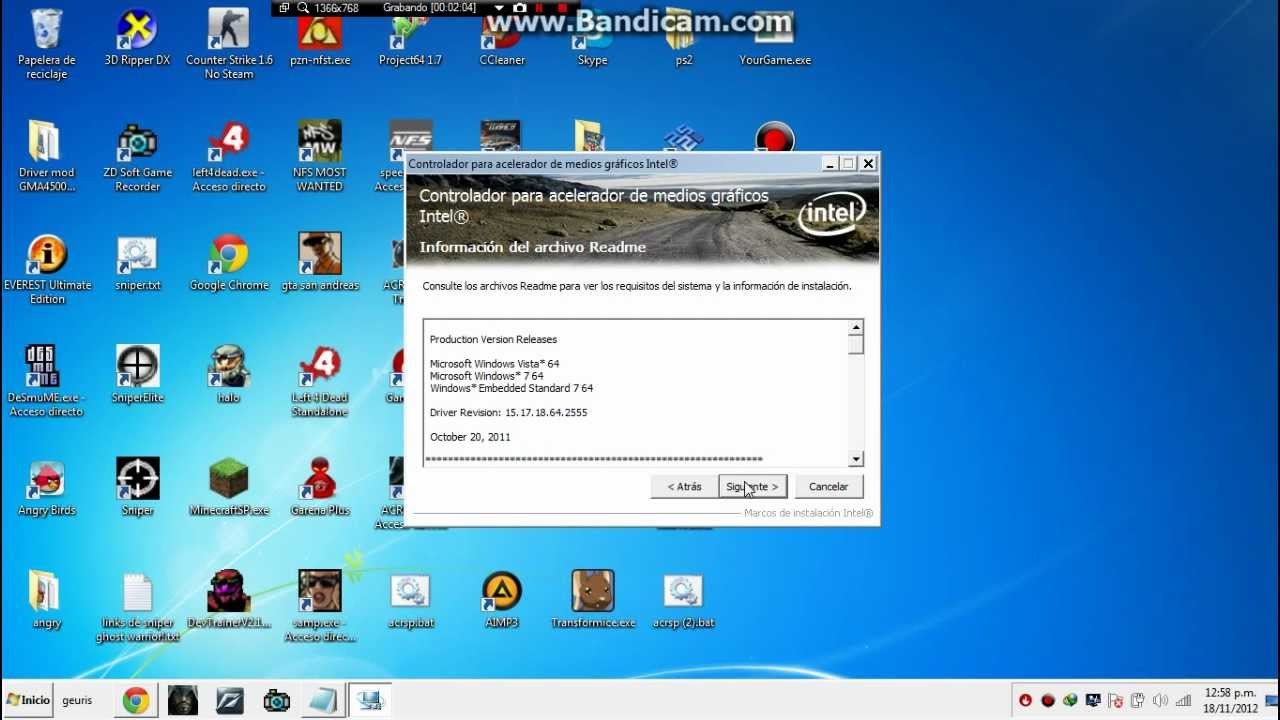The image size is (1280, 720).
Task: Select the Left 4 Dead Standalone icon
Action: coord(320,382)
